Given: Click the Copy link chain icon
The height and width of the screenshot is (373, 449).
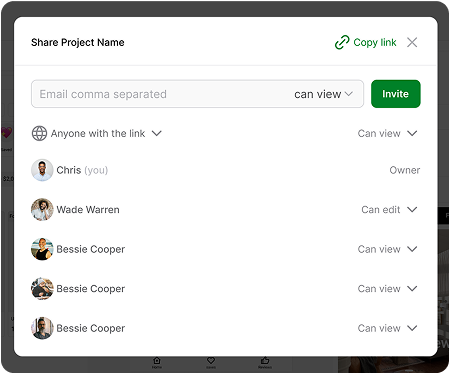Looking at the screenshot, I should click(x=342, y=42).
